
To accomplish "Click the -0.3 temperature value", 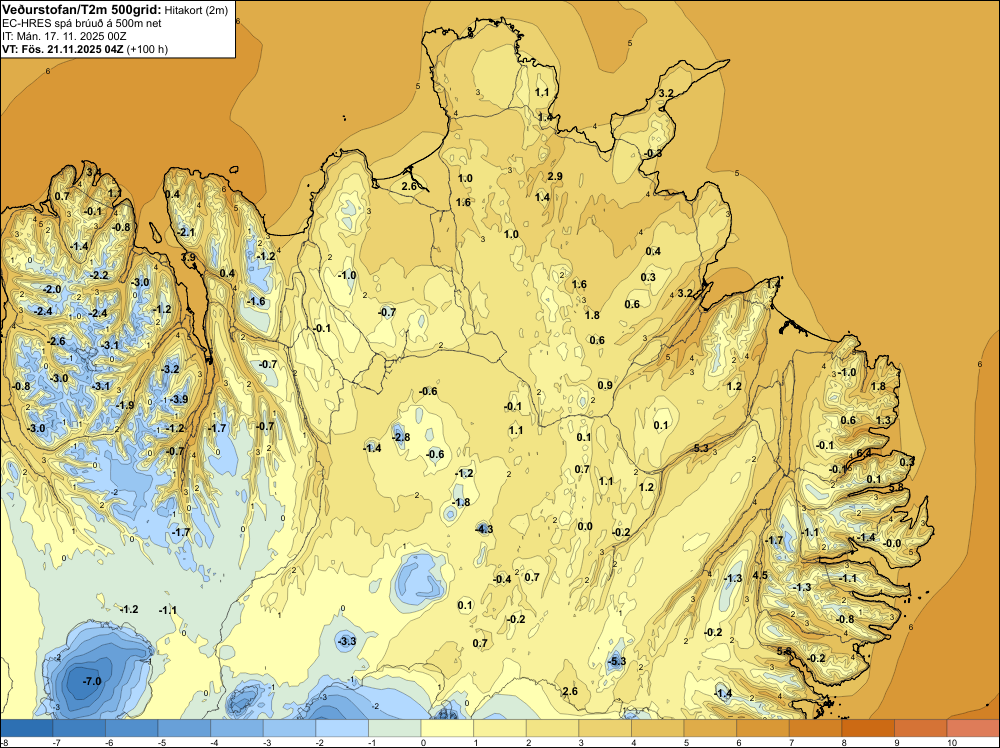I will [x=652, y=153].
